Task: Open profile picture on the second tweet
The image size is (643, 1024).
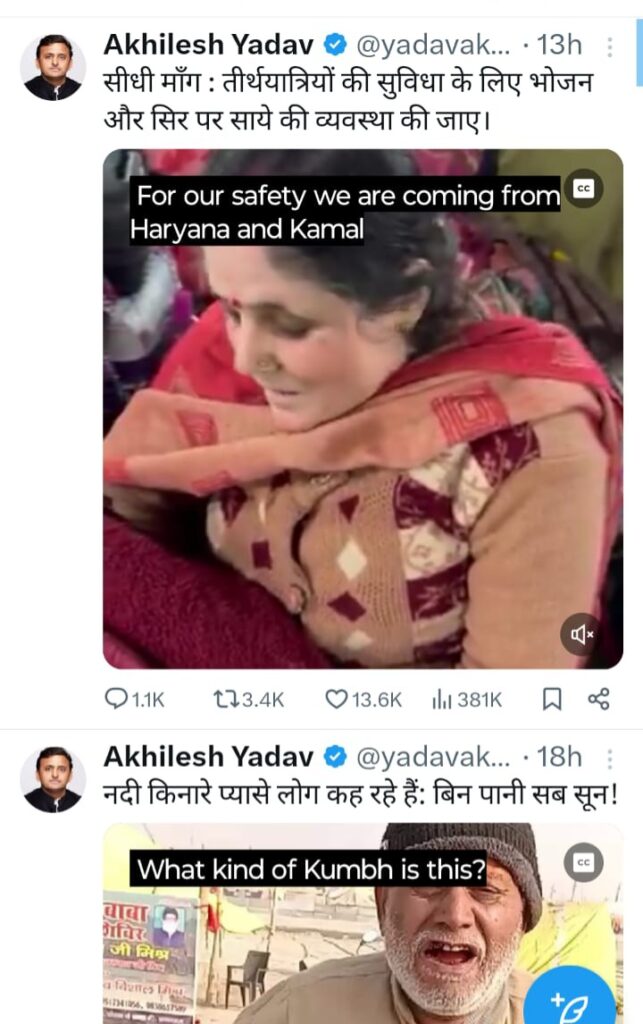Action: pyautogui.click(x=52, y=779)
